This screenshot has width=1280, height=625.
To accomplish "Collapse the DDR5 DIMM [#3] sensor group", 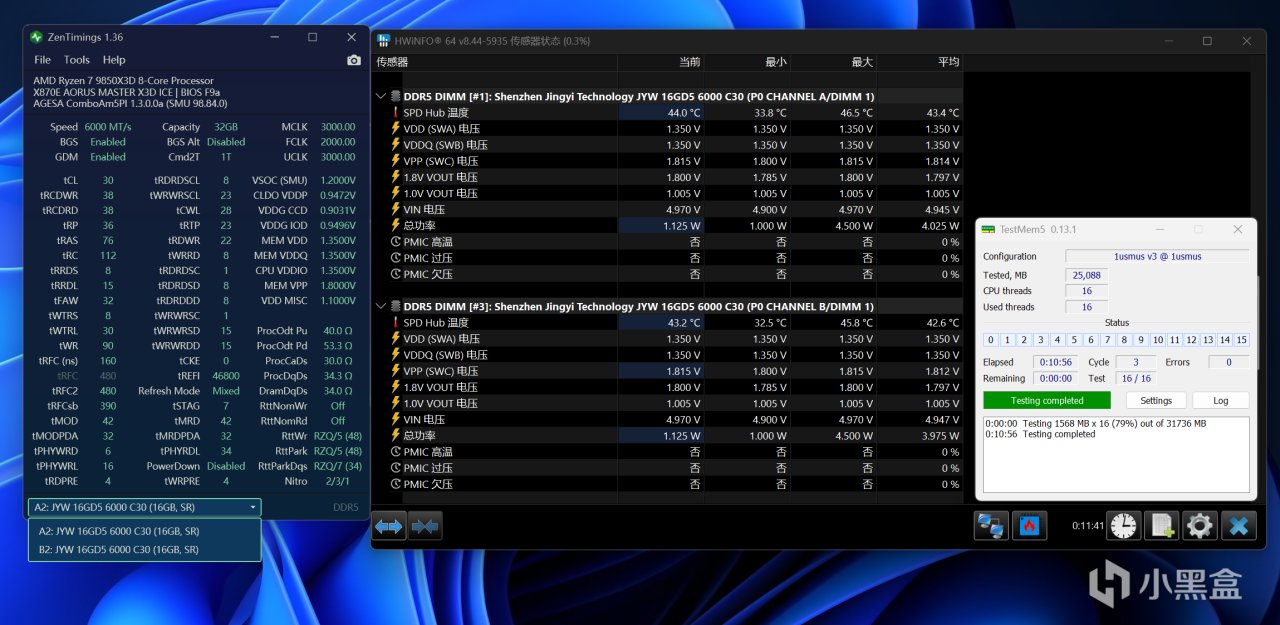I will coord(381,307).
